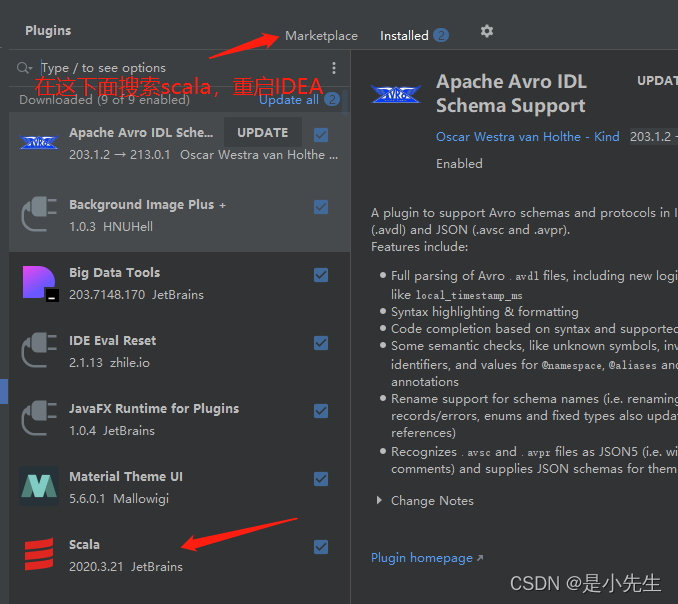This screenshot has height=604, width=678.
Task: Click the plugin list scrollbar
Action: tap(345, 103)
